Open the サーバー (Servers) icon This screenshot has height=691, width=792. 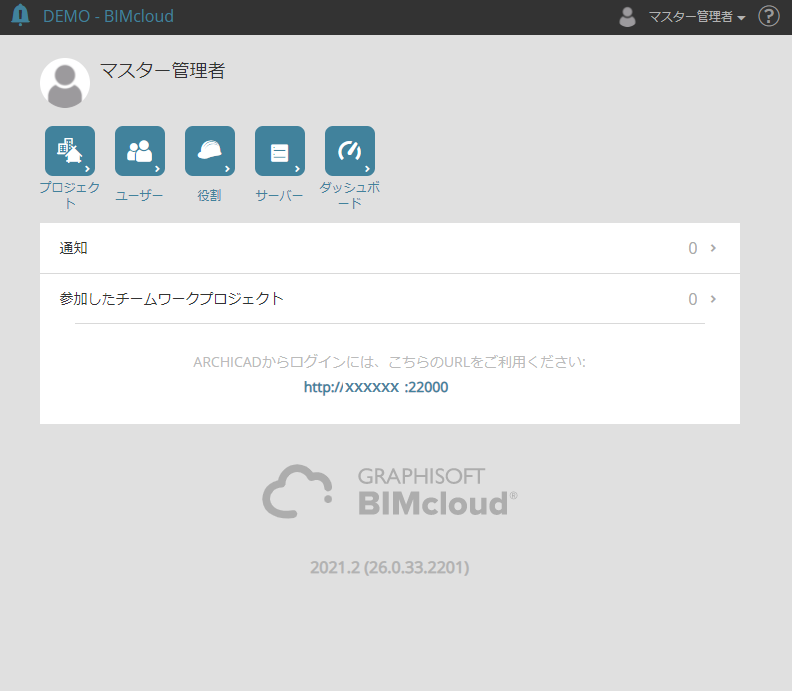coord(280,151)
